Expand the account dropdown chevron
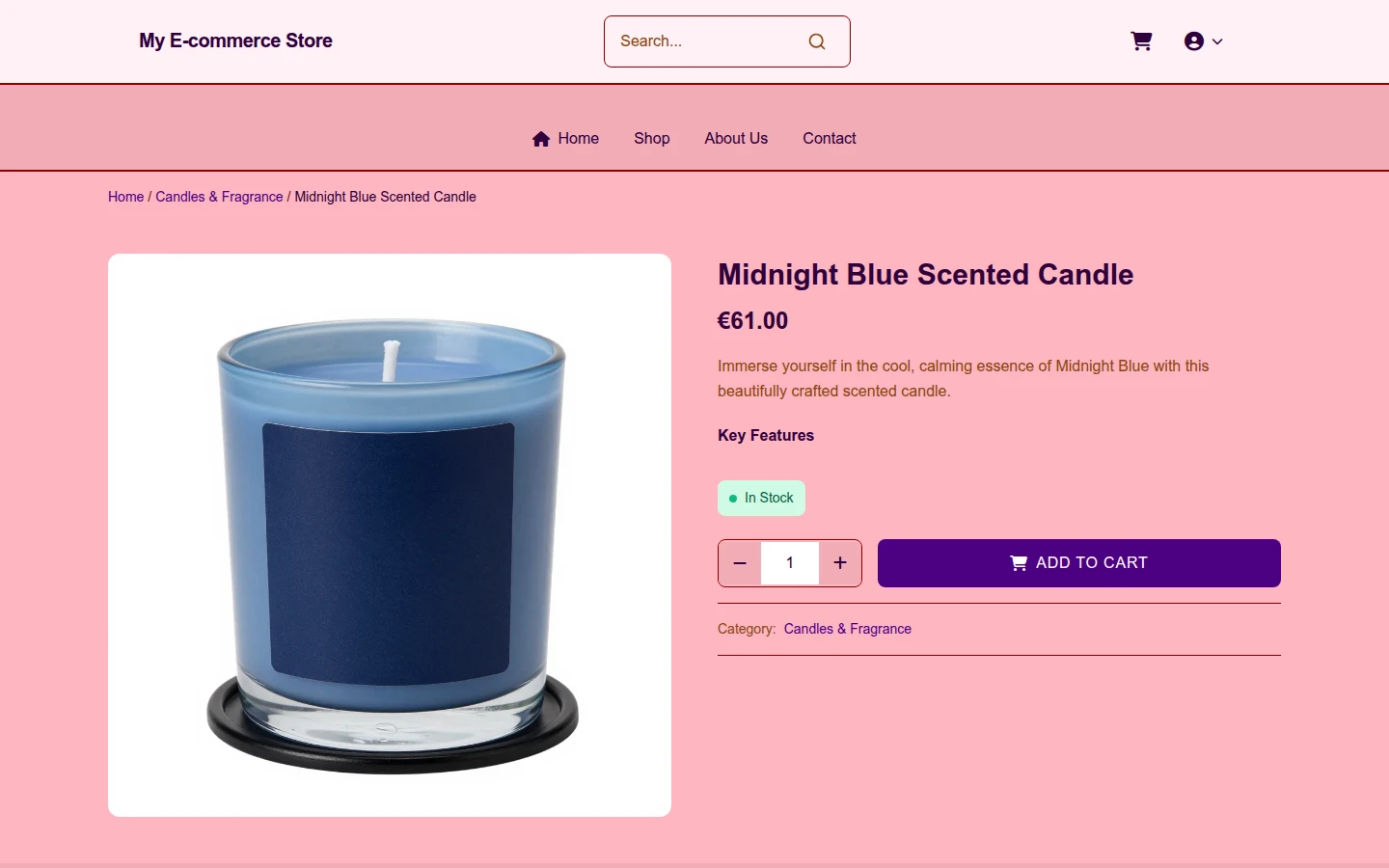 click(x=1217, y=41)
